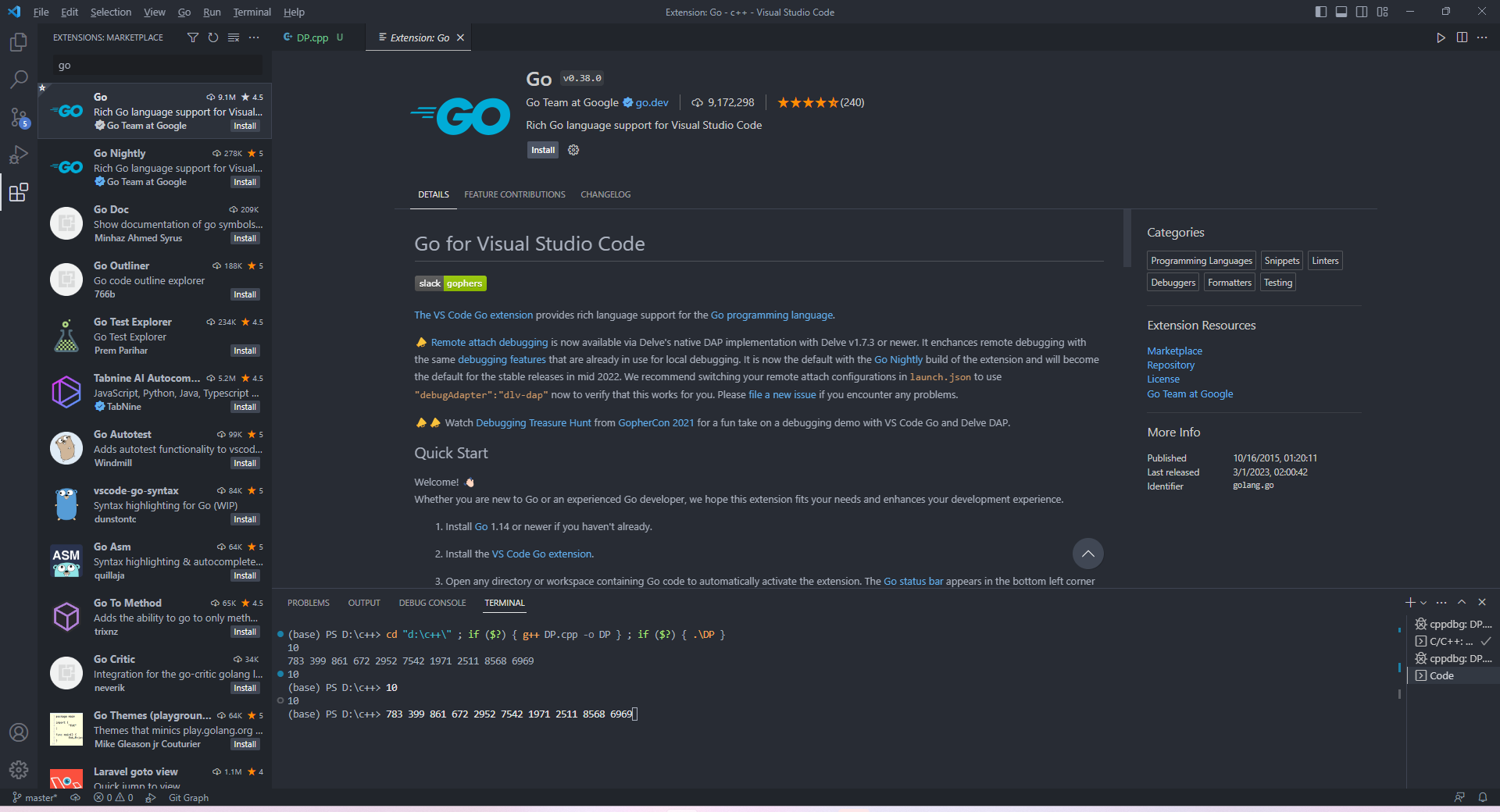Open the new terminal launch profile dropdown
1500x812 pixels.
pos(1423,603)
